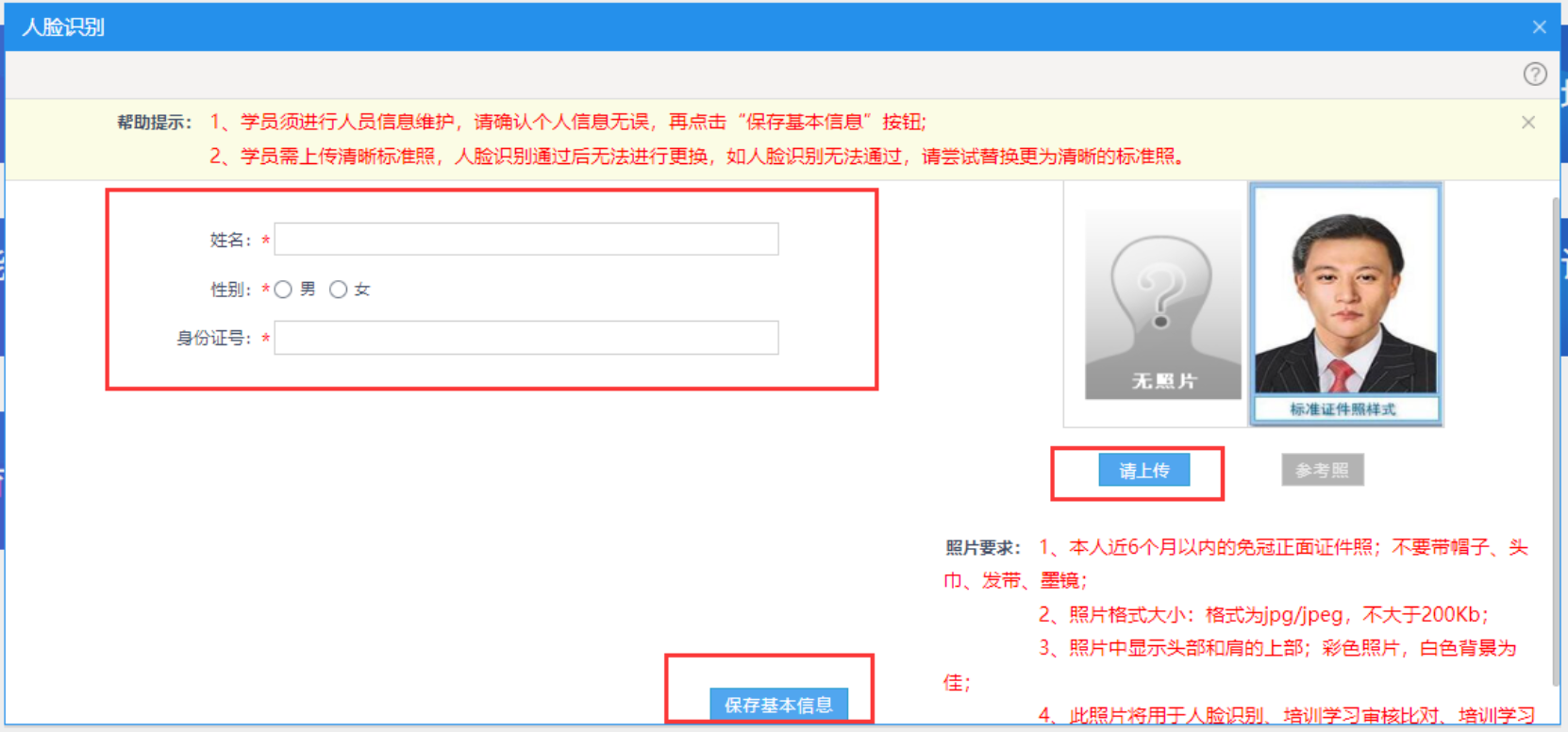
Task: Click the 标准证件照样式 caption
Action: 1343,409
